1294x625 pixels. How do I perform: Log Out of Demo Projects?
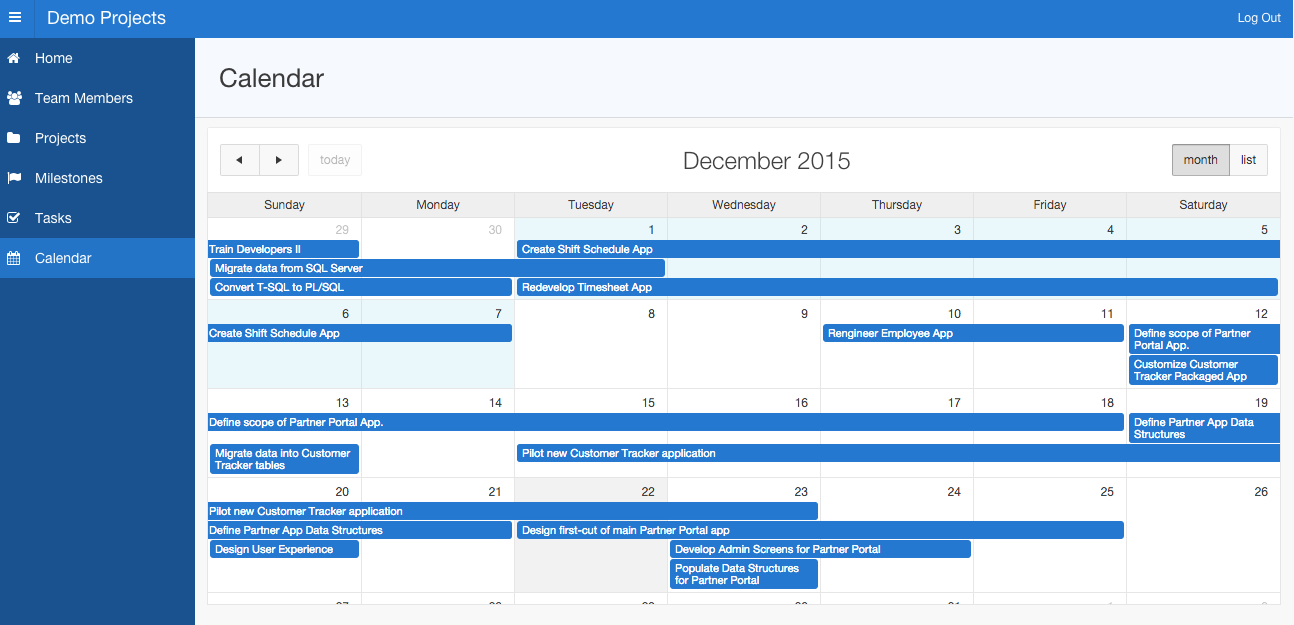1258,17
